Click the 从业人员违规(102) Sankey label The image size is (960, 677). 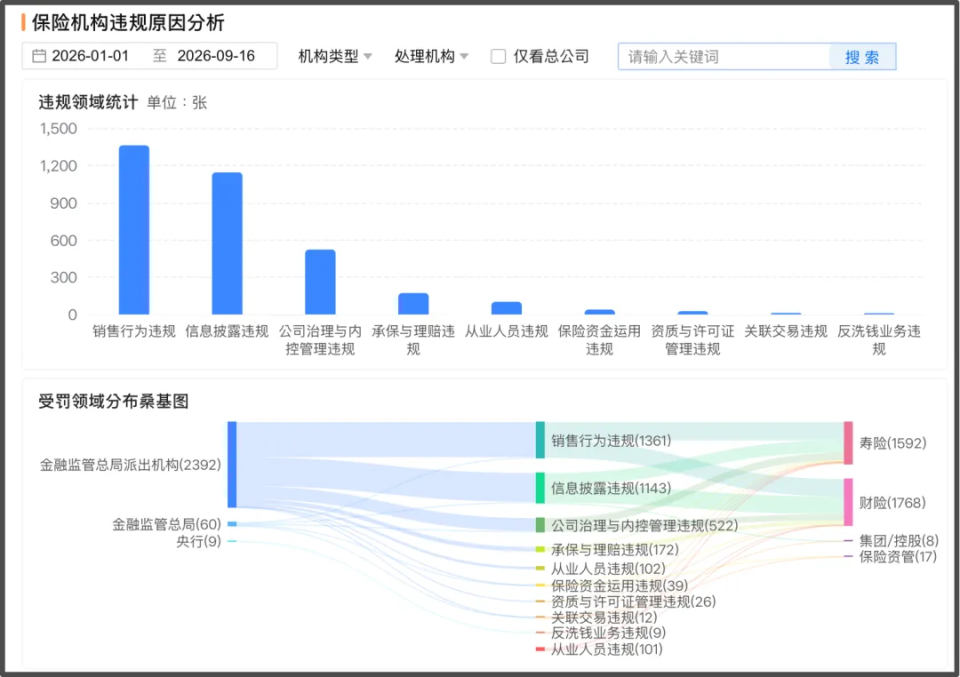click(x=608, y=569)
